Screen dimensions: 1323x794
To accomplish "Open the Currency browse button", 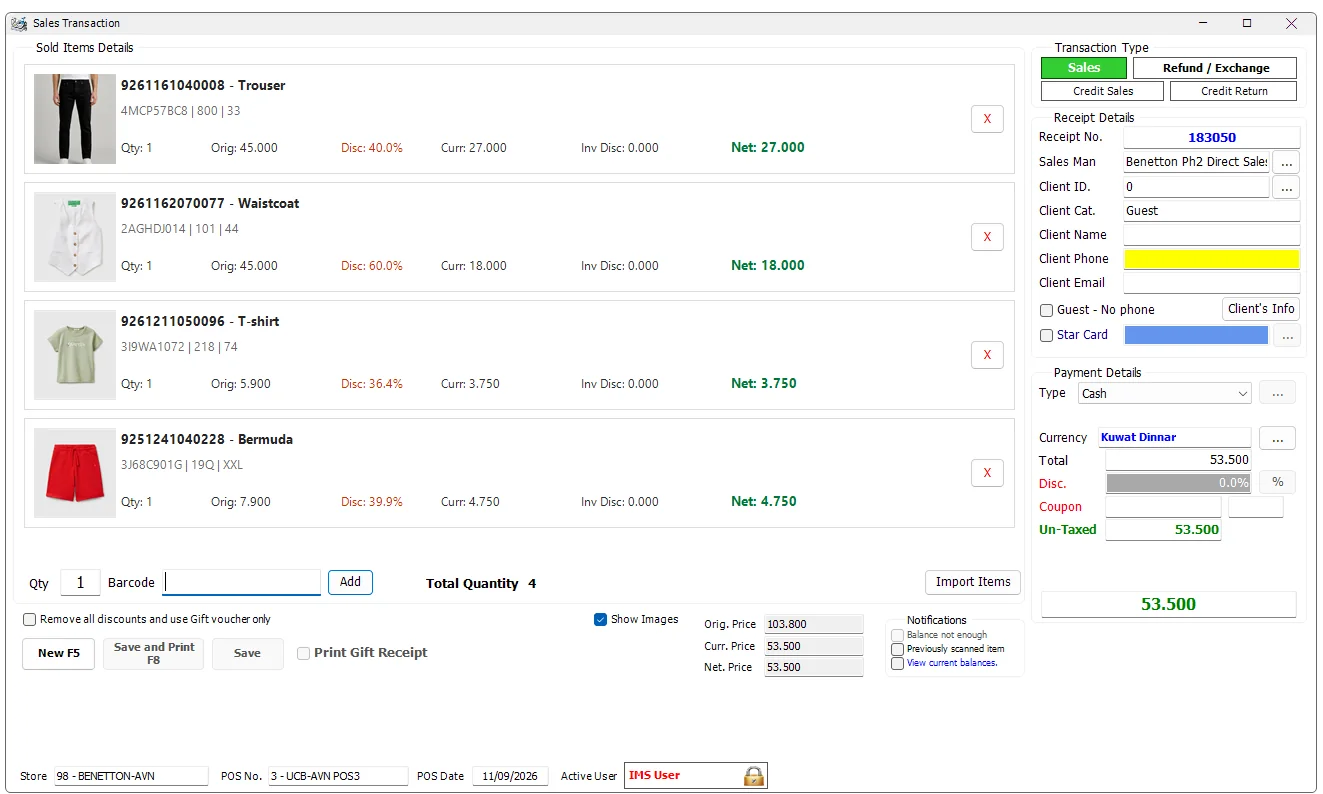I will coord(1277,438).
